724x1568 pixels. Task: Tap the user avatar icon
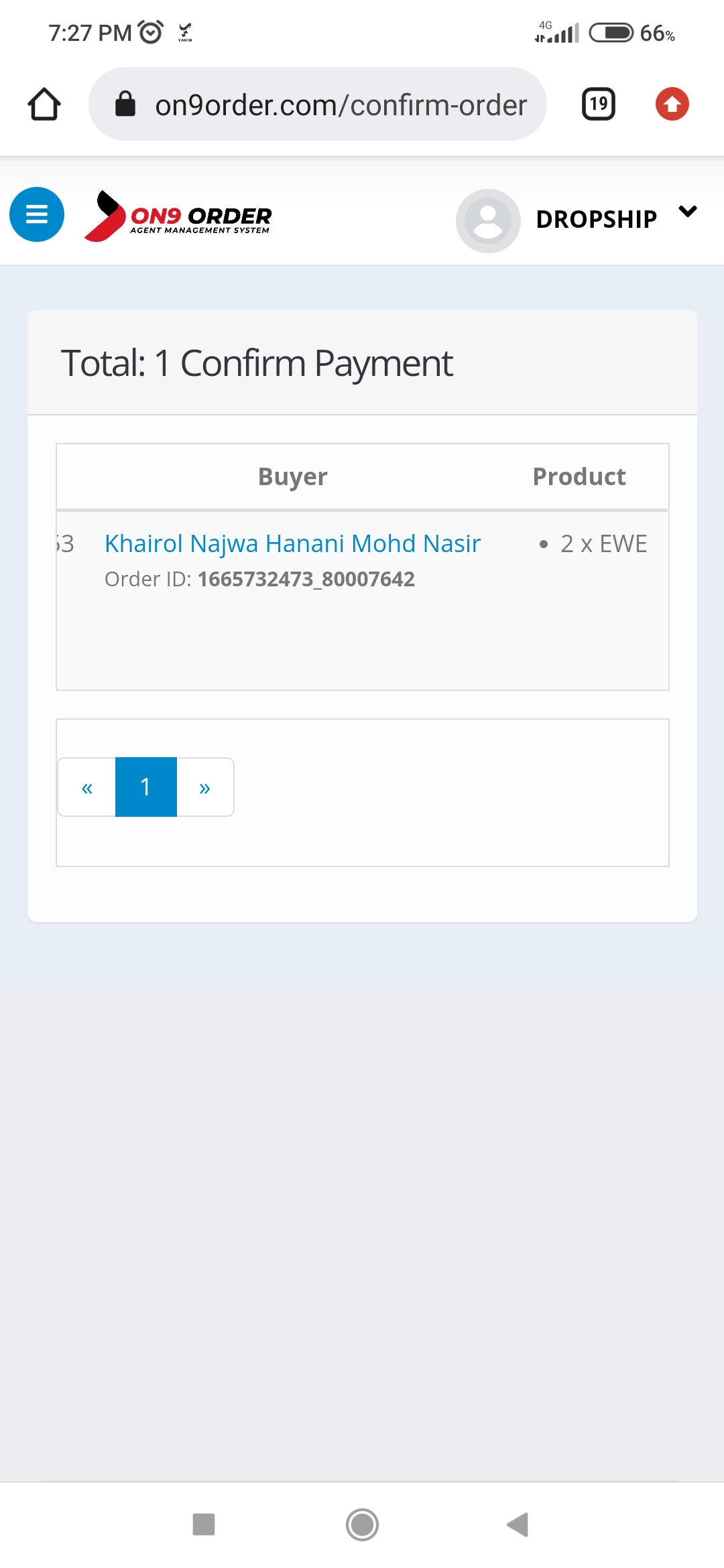pos(488,220)
